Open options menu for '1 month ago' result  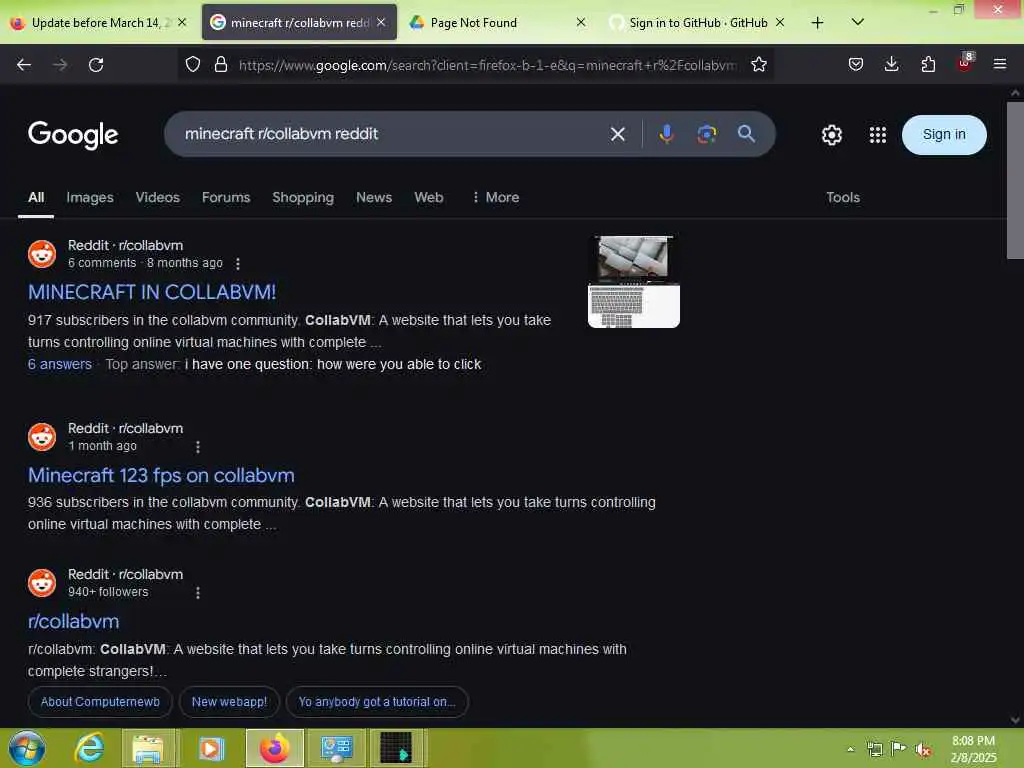tap(198, 447)
